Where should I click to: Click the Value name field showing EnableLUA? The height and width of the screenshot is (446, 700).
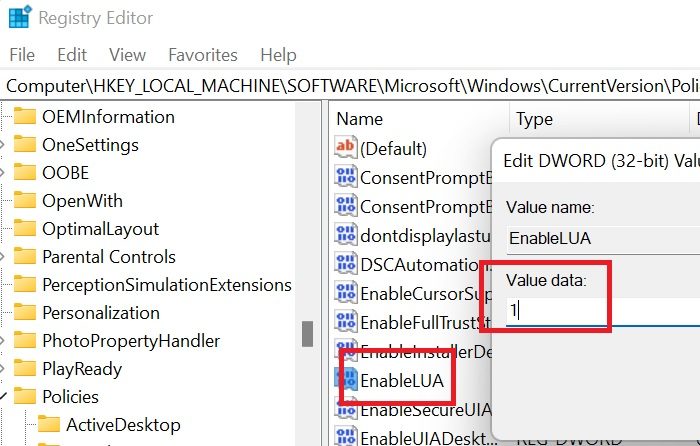[x=604, y=239]
